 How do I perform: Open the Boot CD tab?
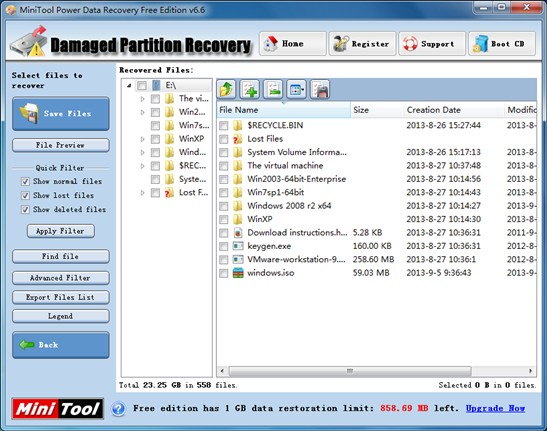[502, 44]
